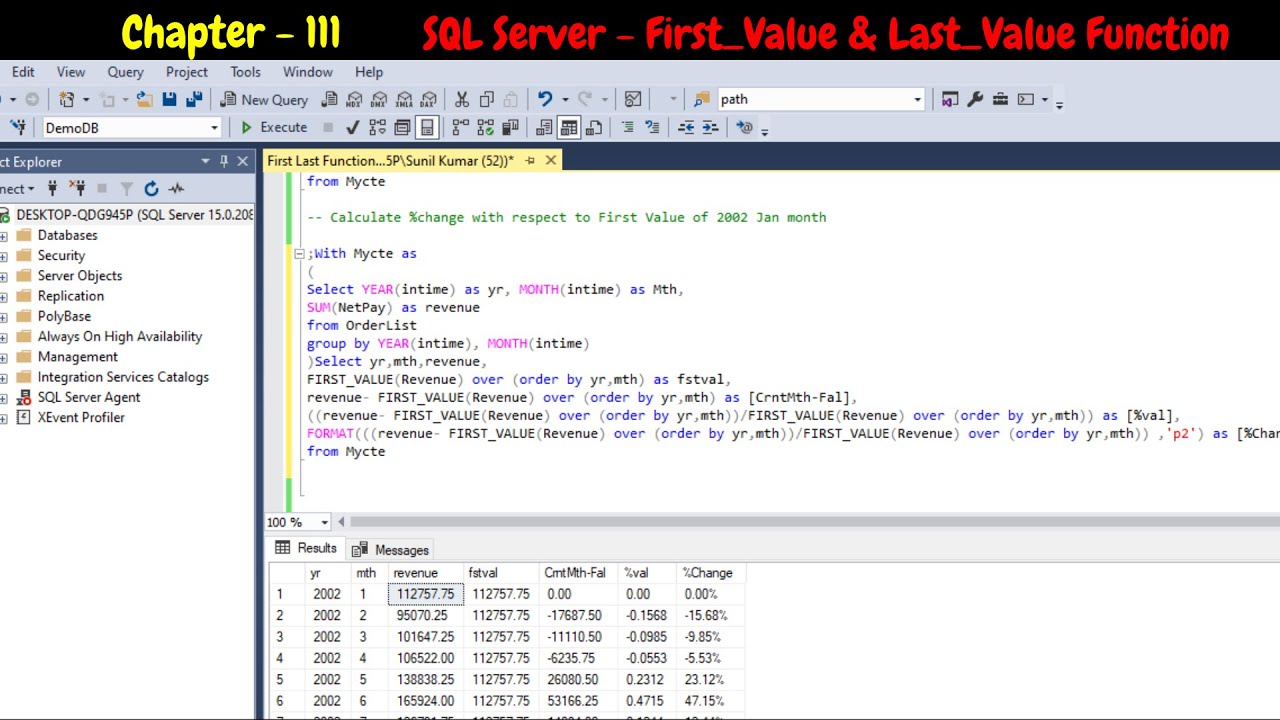Switch to the Results tab
The image size is (1280, 720).
306,548
